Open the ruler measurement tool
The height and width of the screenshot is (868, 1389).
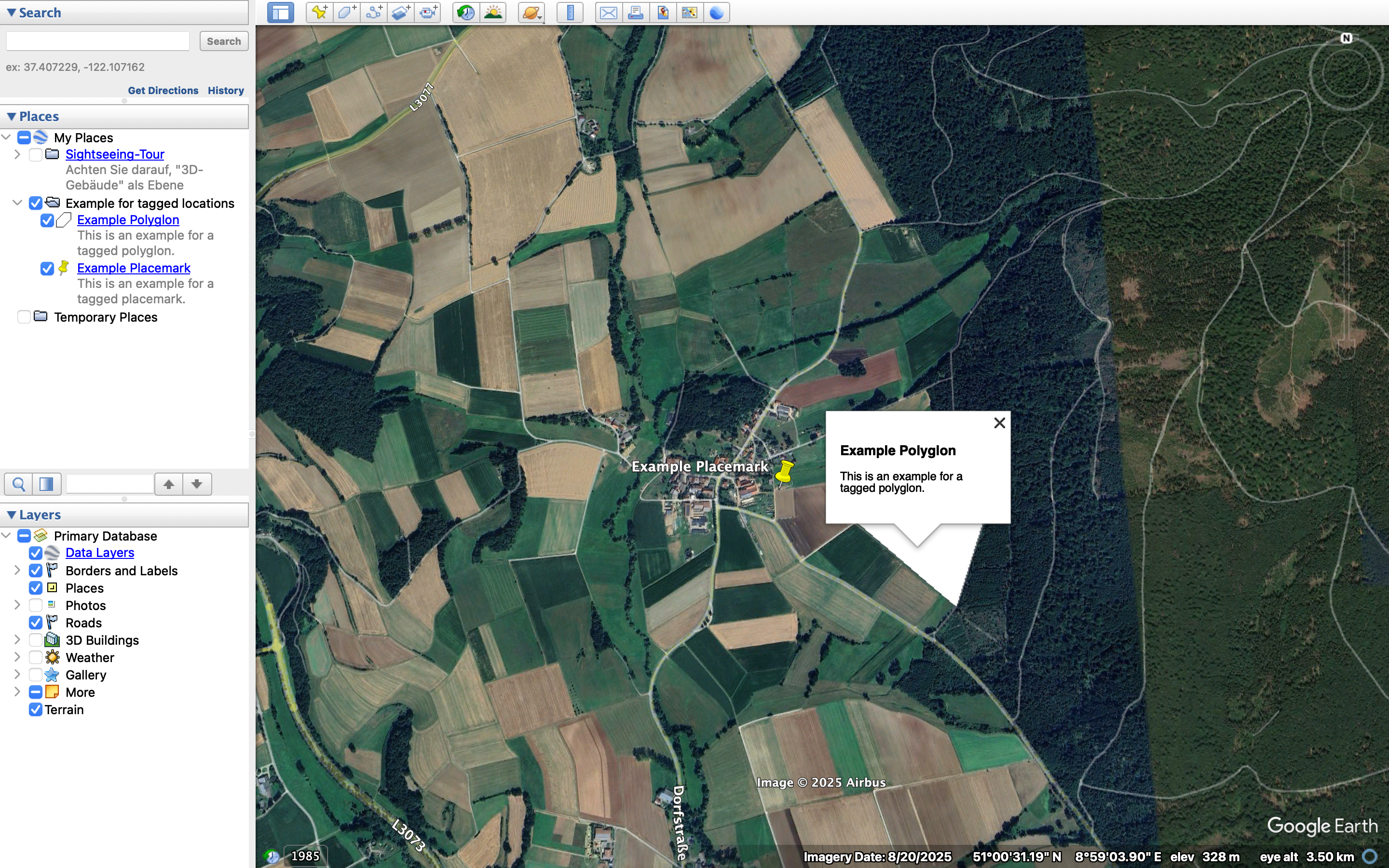click(570, 13)
